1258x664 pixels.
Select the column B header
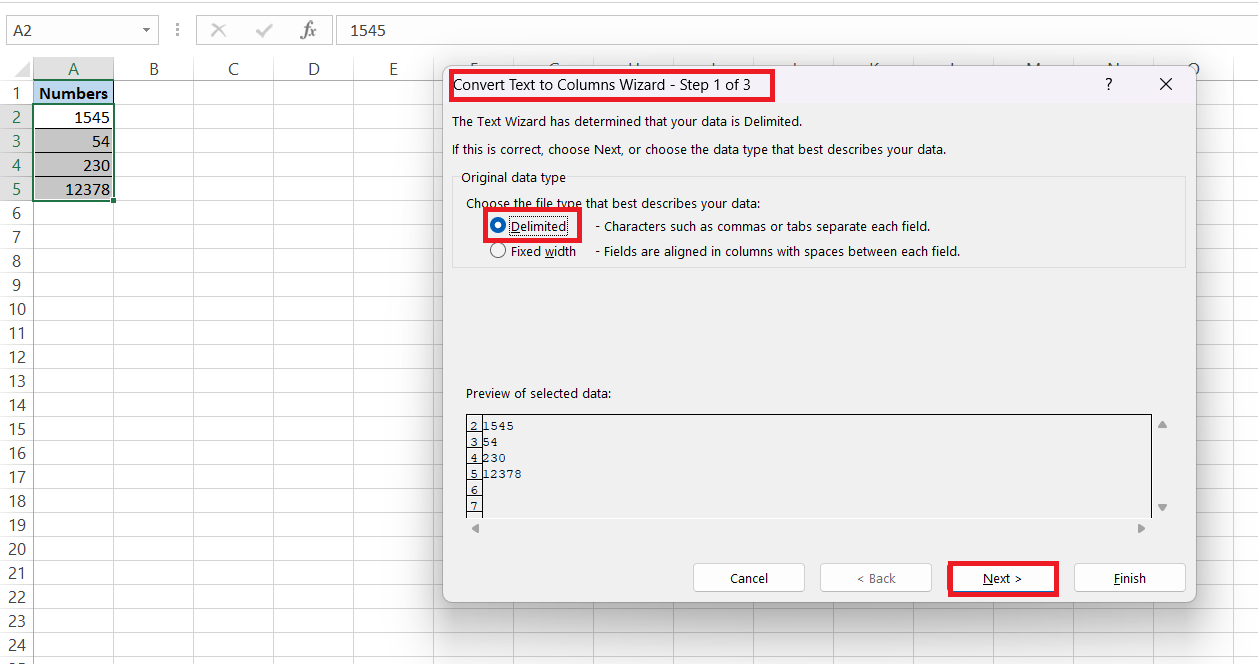153,69
